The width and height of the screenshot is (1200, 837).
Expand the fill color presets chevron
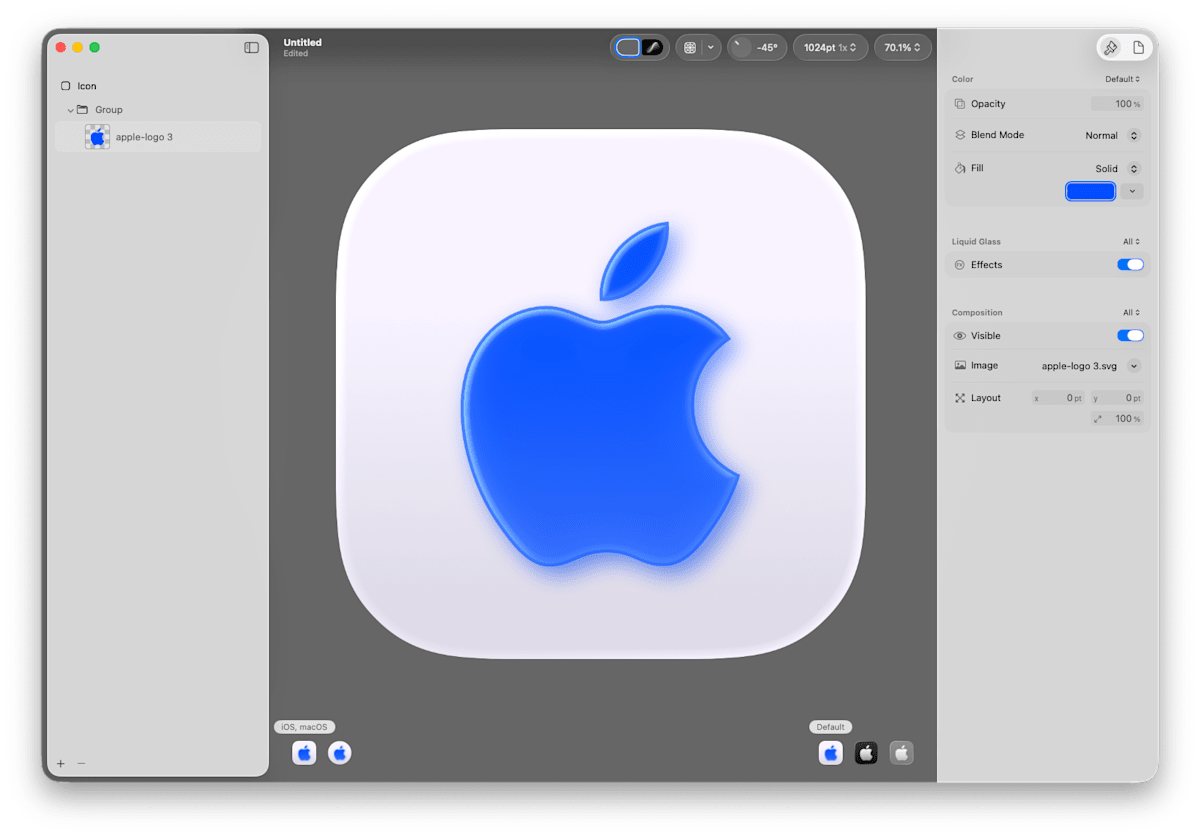click(1132, 191)
